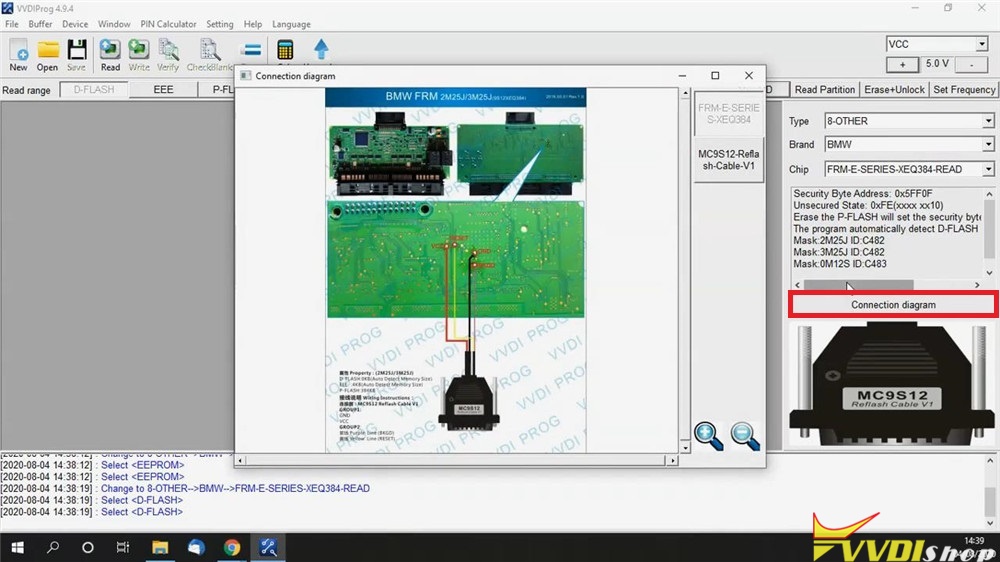Open File Explorer from taskbar
Screen dimensions: 1000x562
coord(159,547)
